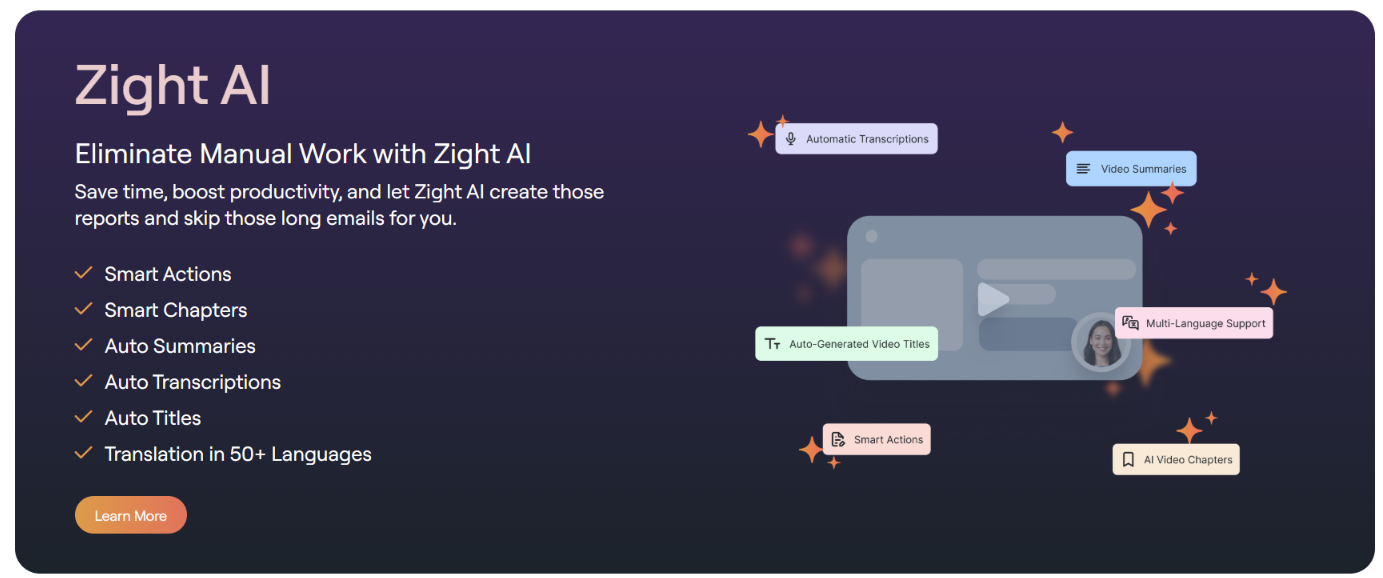This screenshot has width=1383, height=578.
Task: Expand the Auto Titles feature entry
Action: pyautogui.click(x=152, y=418)
